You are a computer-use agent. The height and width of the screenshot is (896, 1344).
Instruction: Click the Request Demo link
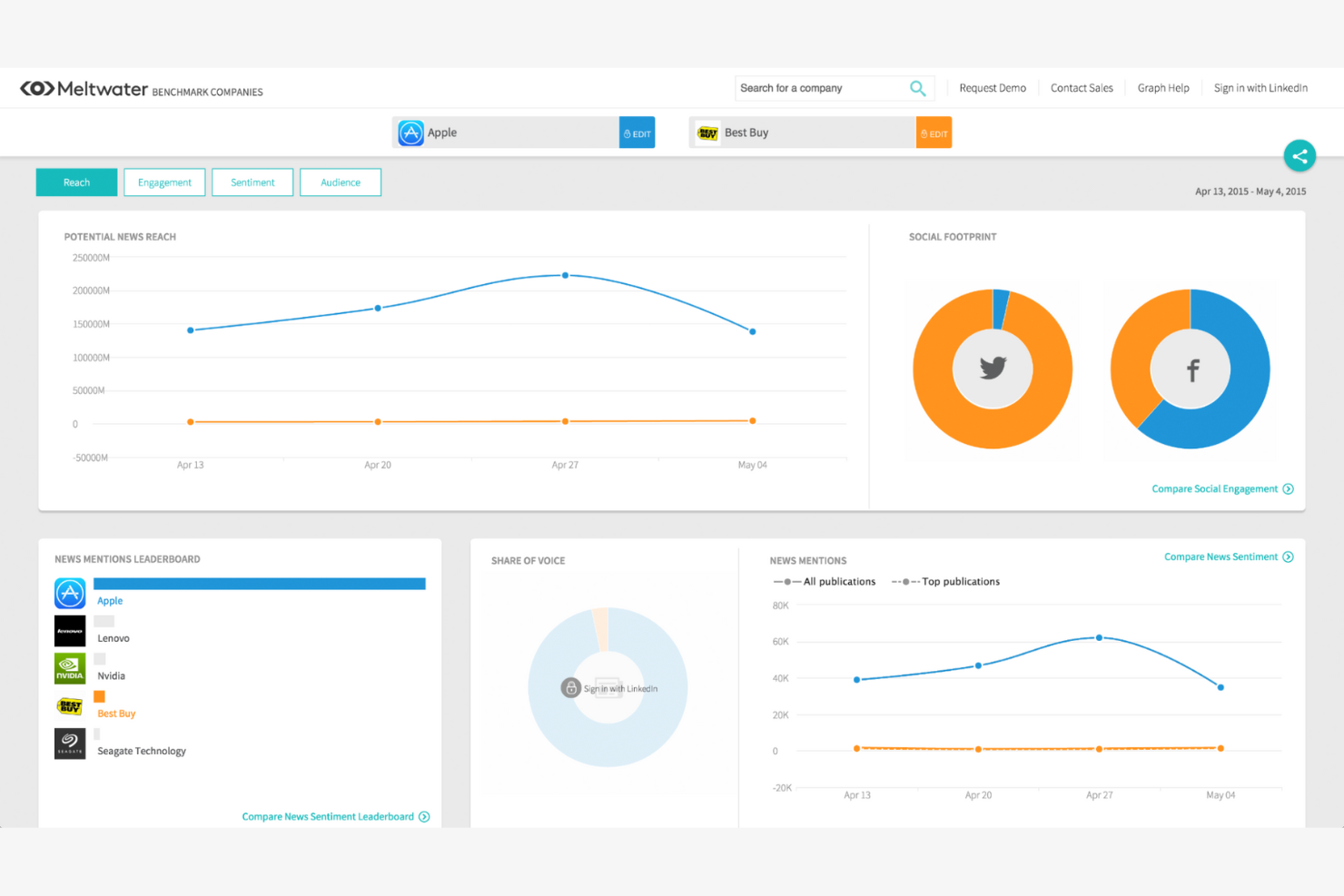[x=993, y=88]
